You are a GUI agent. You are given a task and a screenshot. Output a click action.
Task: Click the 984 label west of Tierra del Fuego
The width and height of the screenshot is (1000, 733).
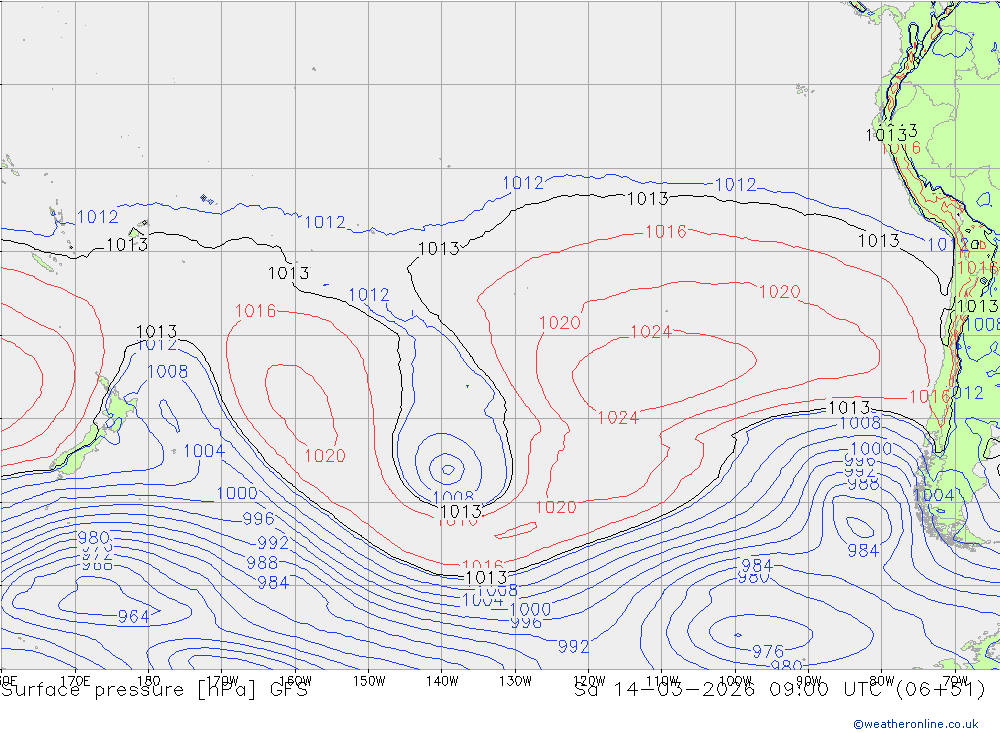pyautogui.click(x=863, y=551)
